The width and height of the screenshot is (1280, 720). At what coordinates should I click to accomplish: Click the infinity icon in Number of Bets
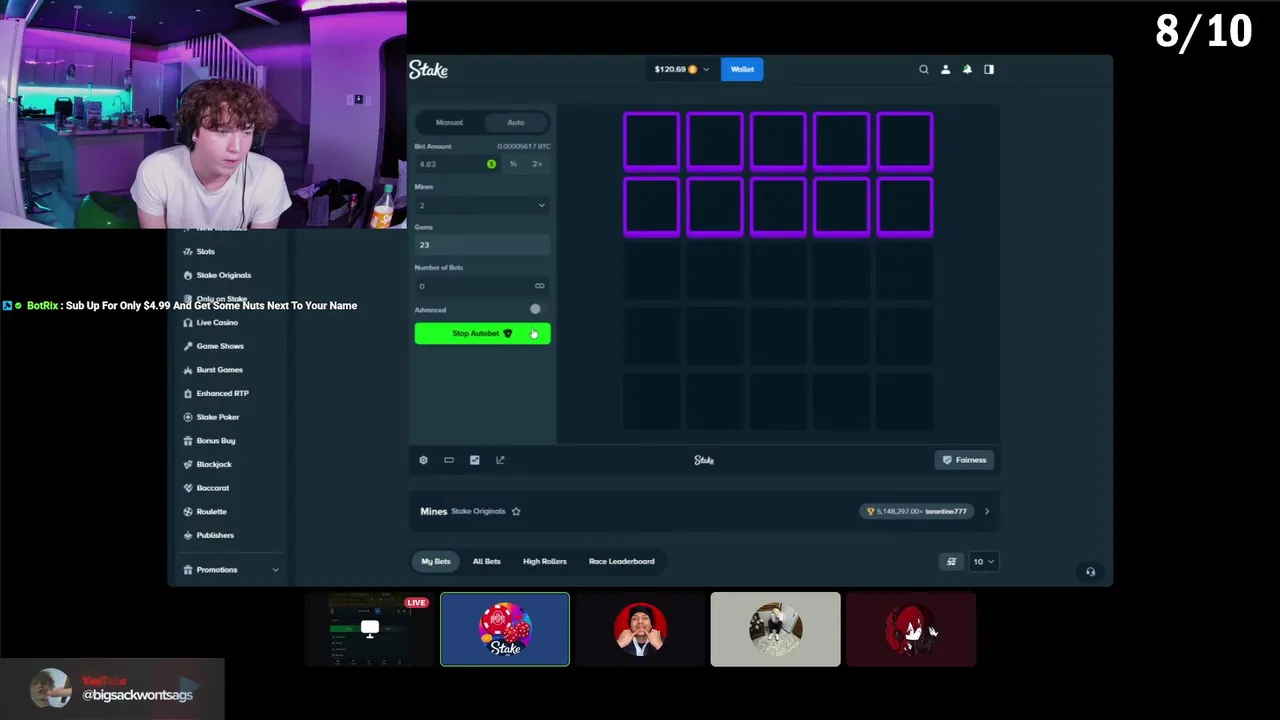pos(539,286)
